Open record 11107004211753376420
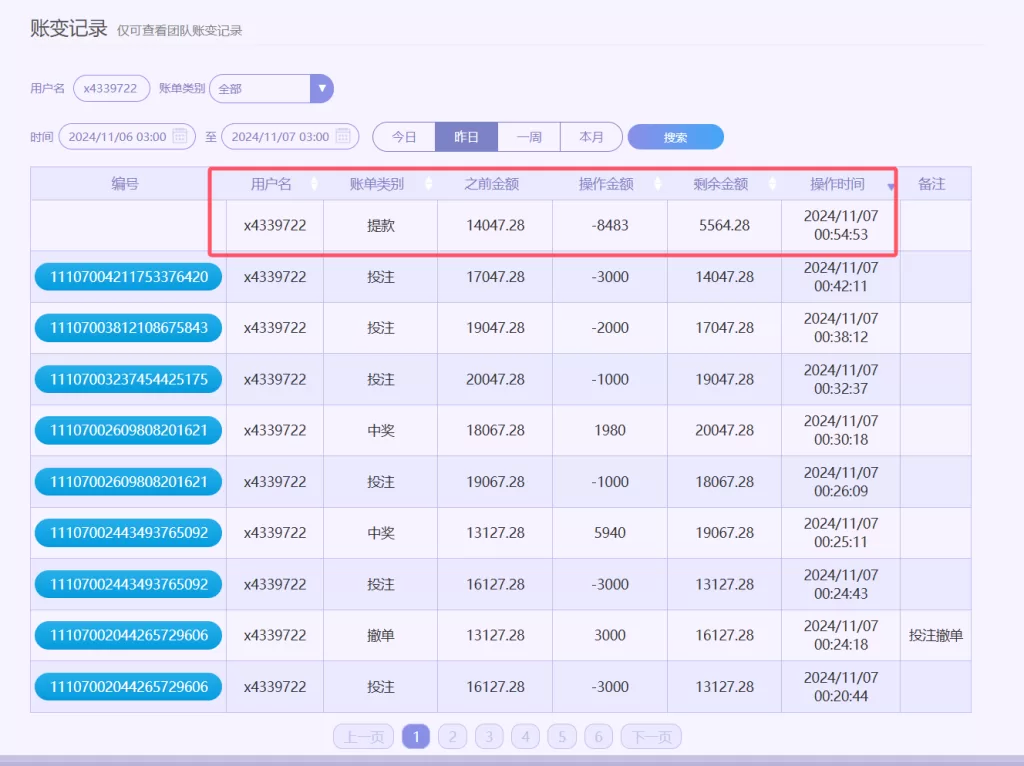Screen dimensions: 1024x766 [128, 277]
